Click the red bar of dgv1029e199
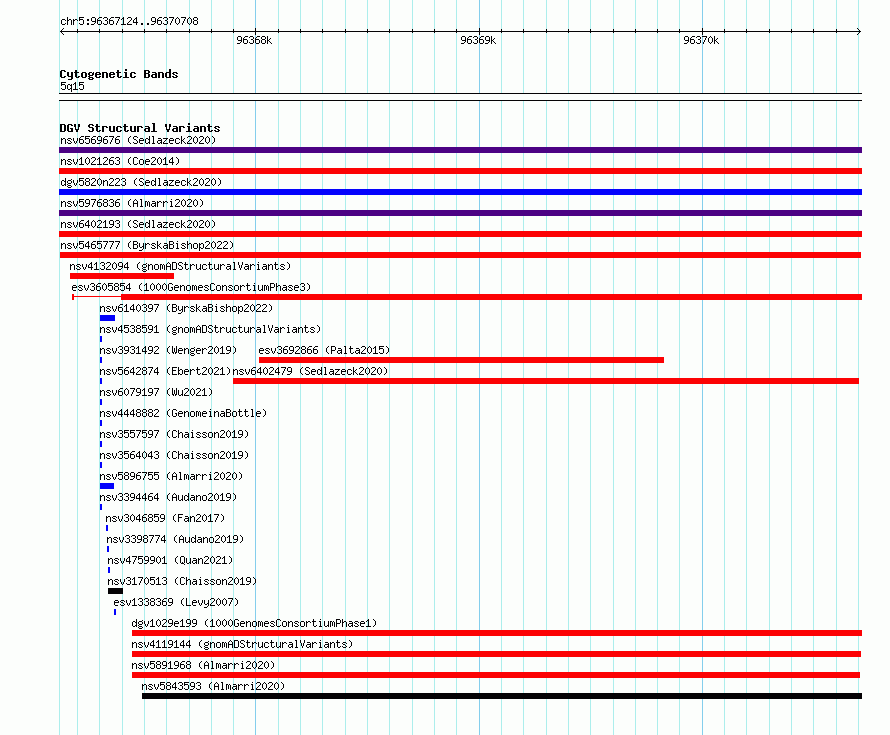The width and height of the screenshot is (890, 735). point(497,633)
